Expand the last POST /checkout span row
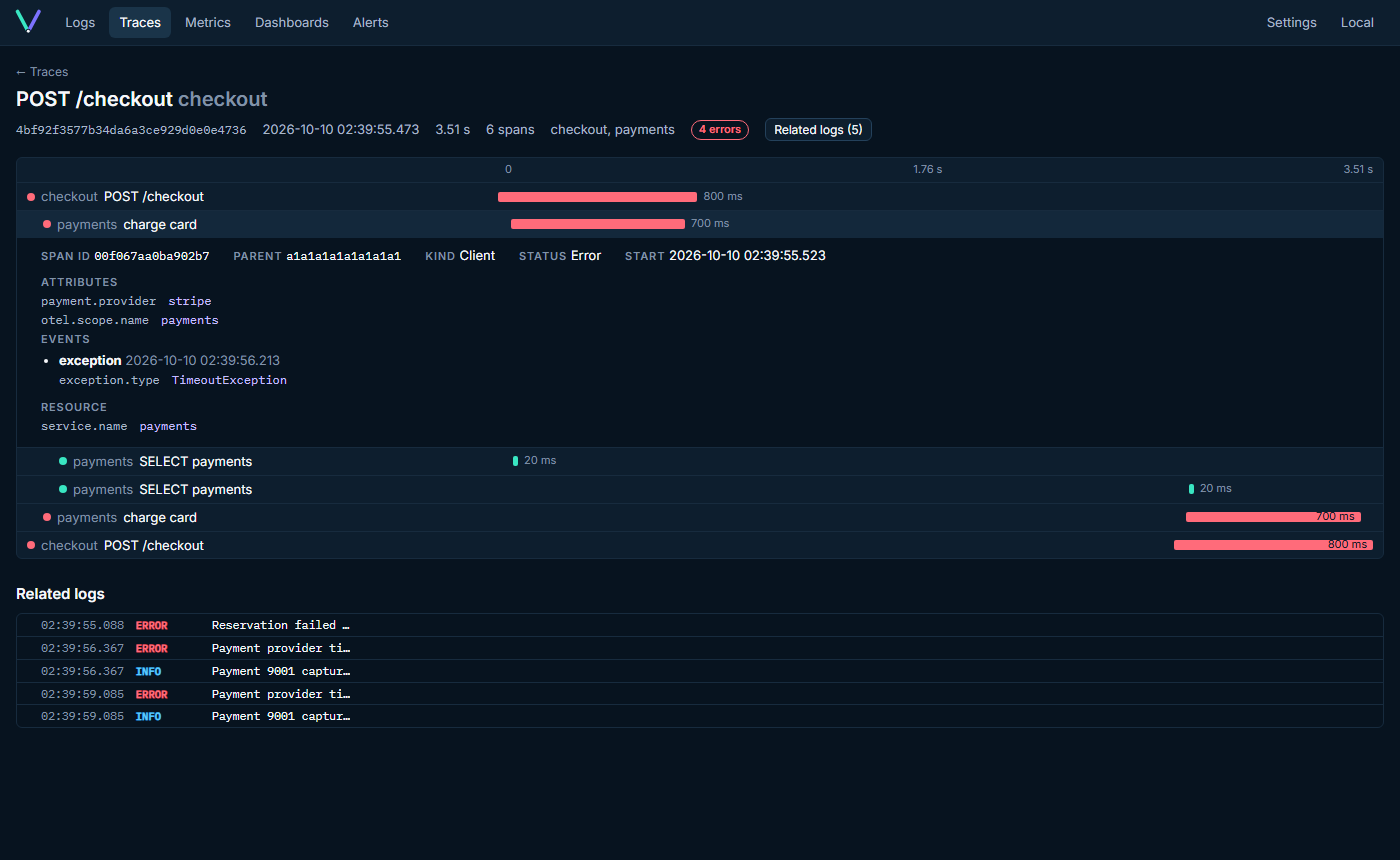The width and height of the screenshot is (1400, 860). point(700,545)
